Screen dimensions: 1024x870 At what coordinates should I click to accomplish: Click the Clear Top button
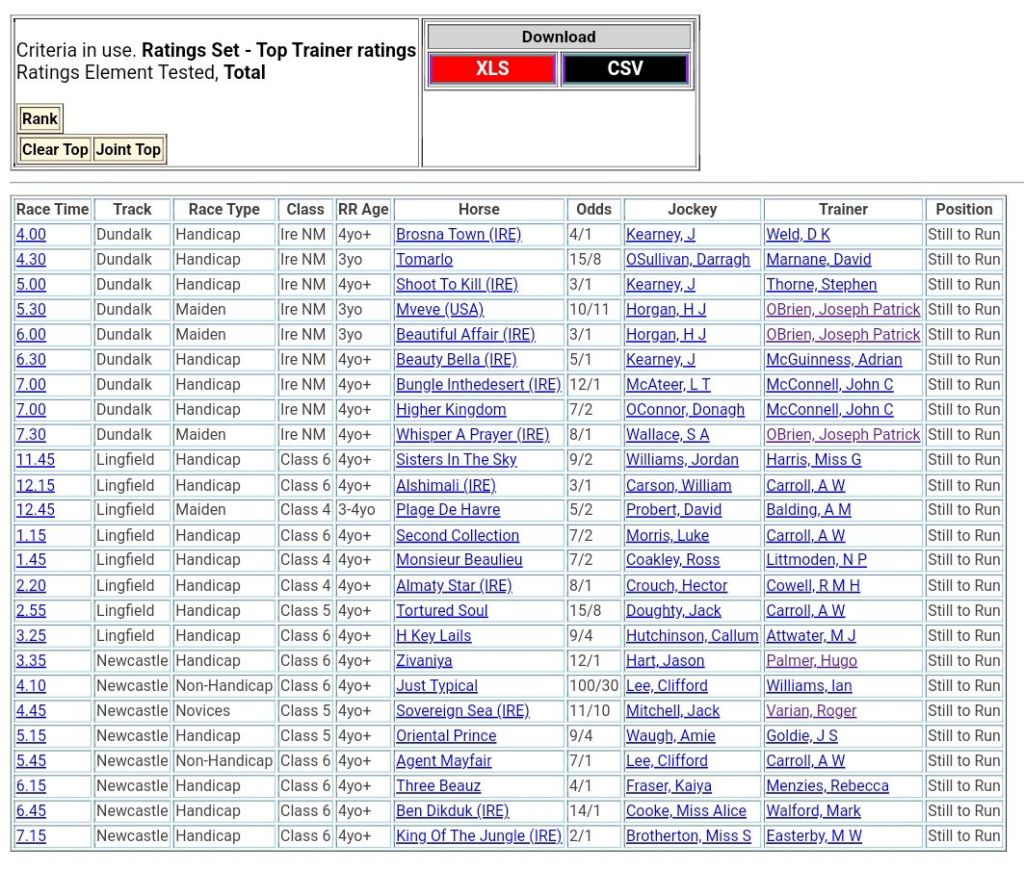coord(55,150)
